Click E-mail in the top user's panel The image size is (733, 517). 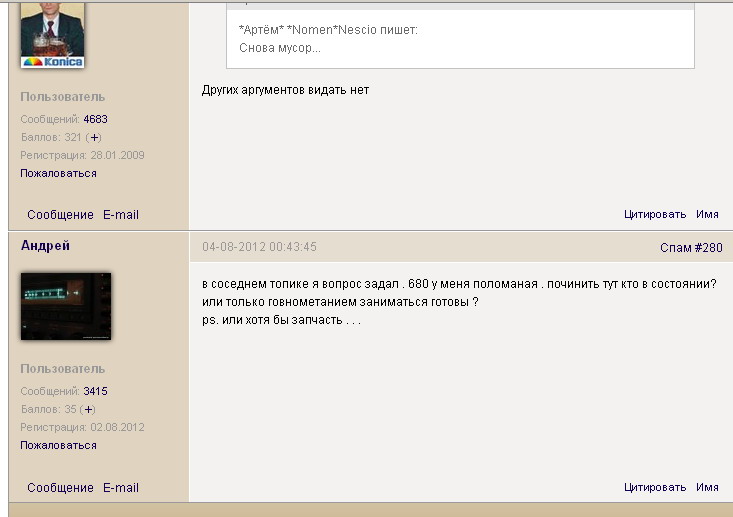(x=121, y=215)
